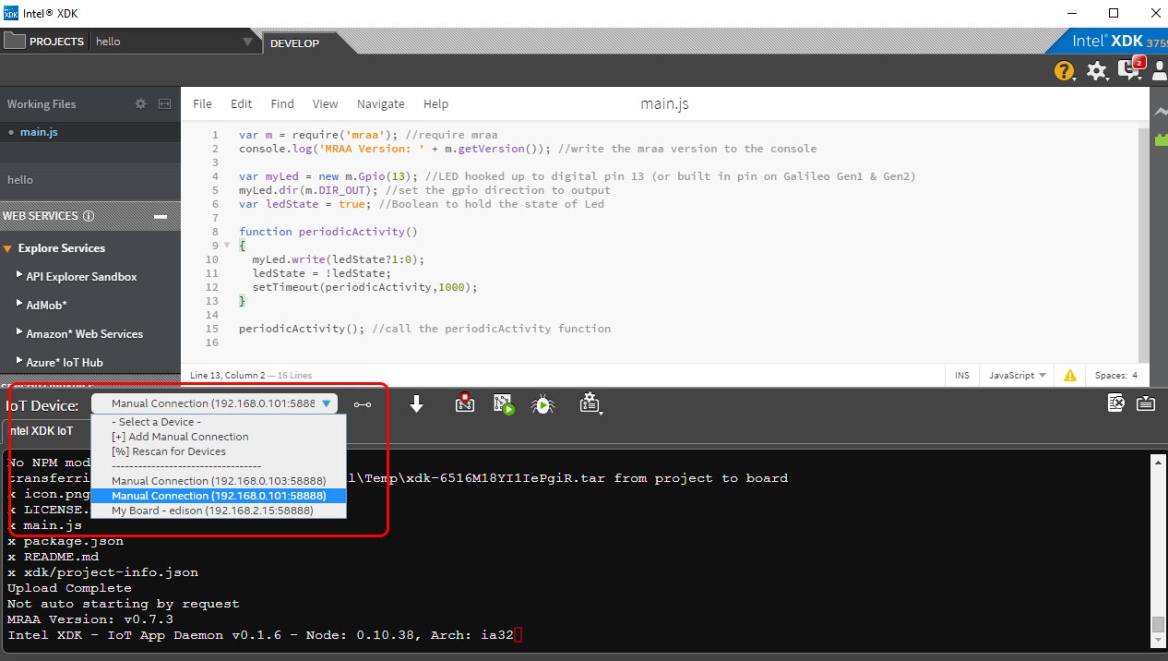
Task: Click Spaces: 4 indentation setting
Action: (x=1116, y=376)
